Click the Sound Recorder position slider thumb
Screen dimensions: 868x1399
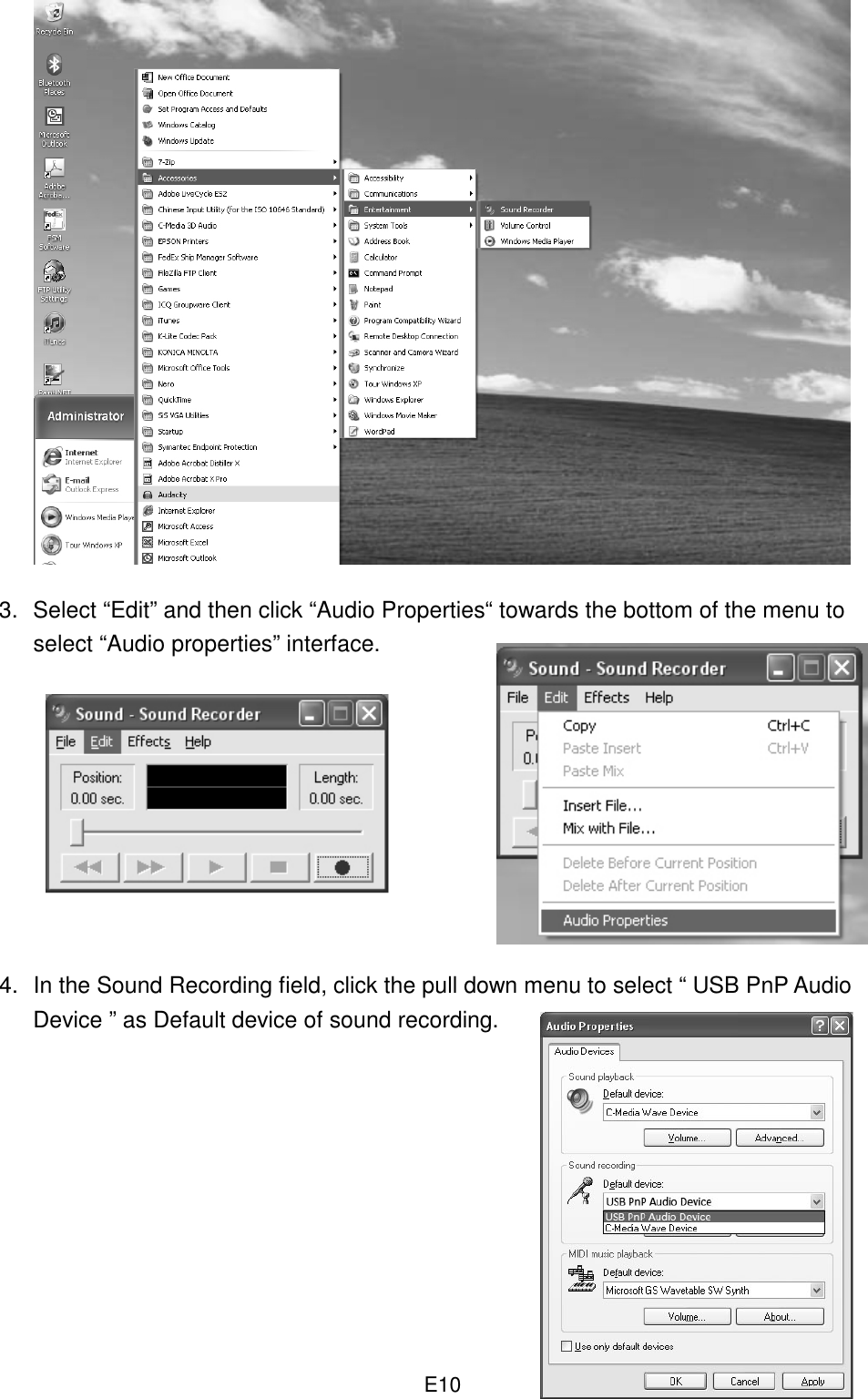tap(78, 831)
